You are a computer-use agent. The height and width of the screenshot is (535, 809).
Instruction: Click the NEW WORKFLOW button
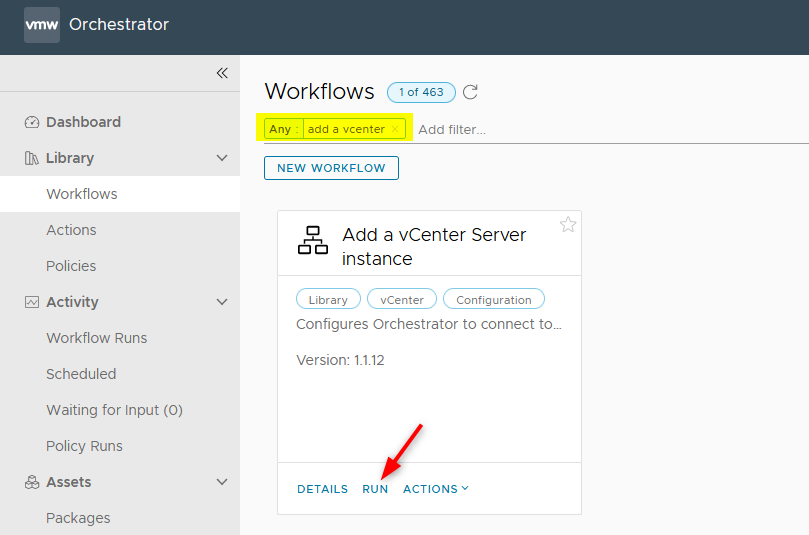331,168
